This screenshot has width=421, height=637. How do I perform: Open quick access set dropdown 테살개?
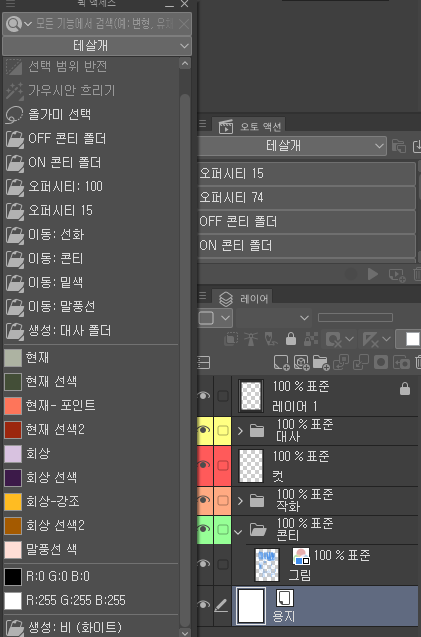(x=97, y=46)
